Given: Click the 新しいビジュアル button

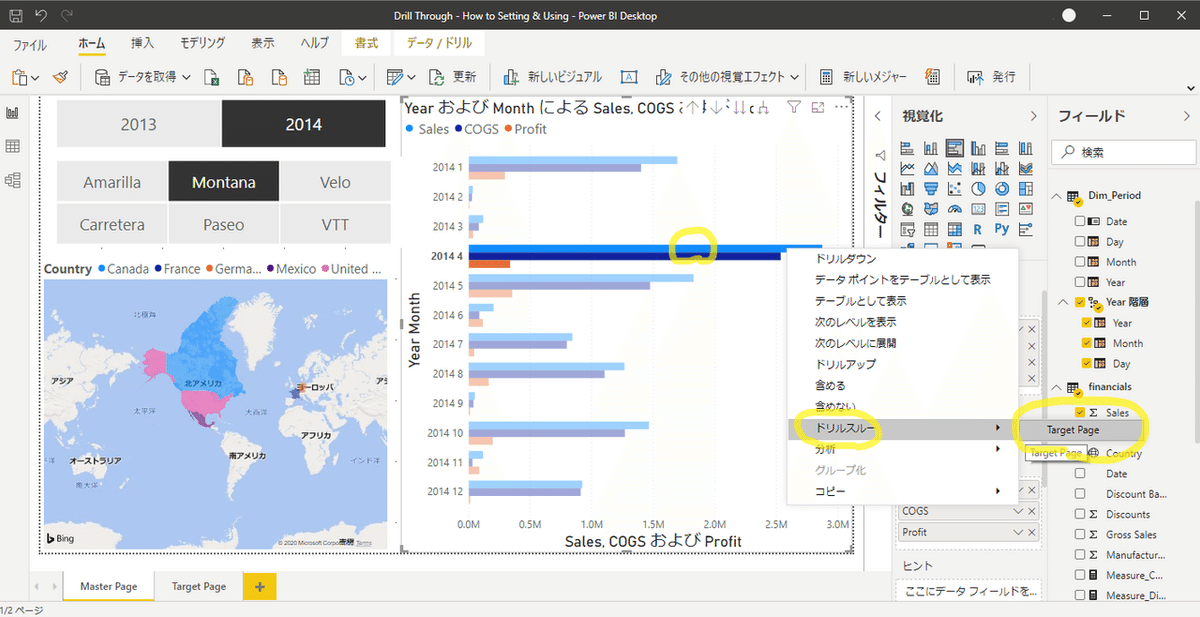Looking at the screenshot, I should (552, 77).
